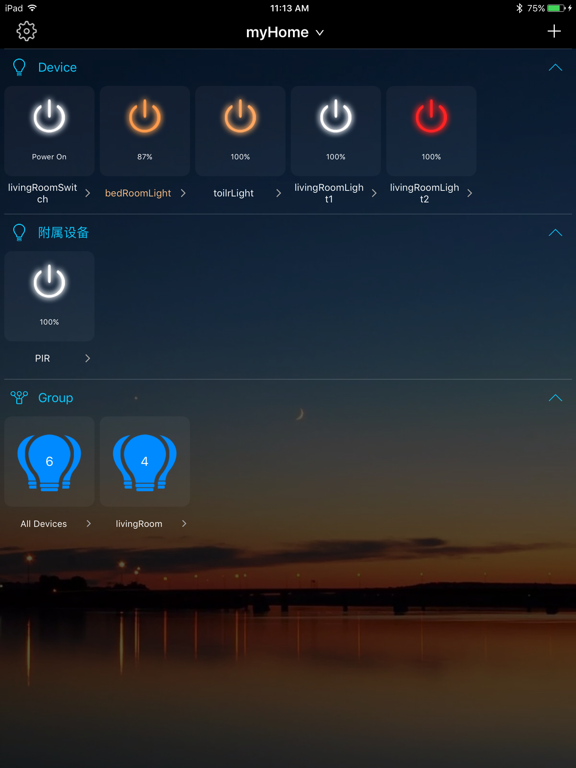Open PIR details chevron

[x=88, y=359]
